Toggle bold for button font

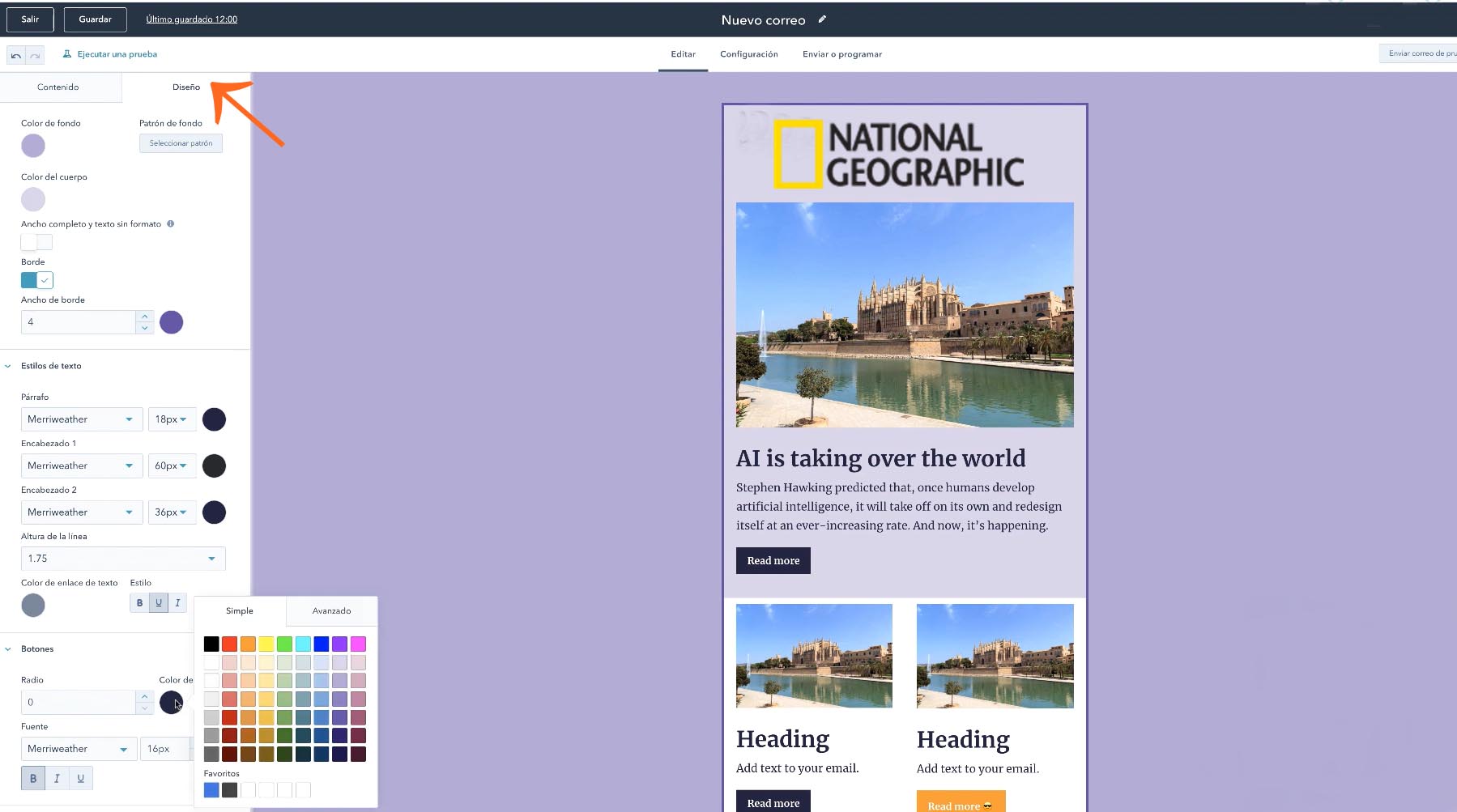33,779
